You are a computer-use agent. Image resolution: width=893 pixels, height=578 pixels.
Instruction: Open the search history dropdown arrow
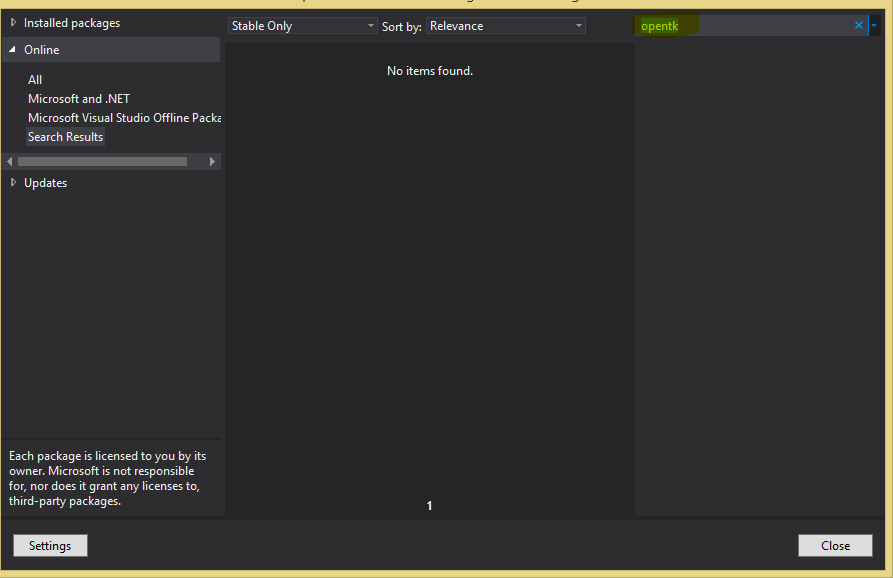[874, 25]
